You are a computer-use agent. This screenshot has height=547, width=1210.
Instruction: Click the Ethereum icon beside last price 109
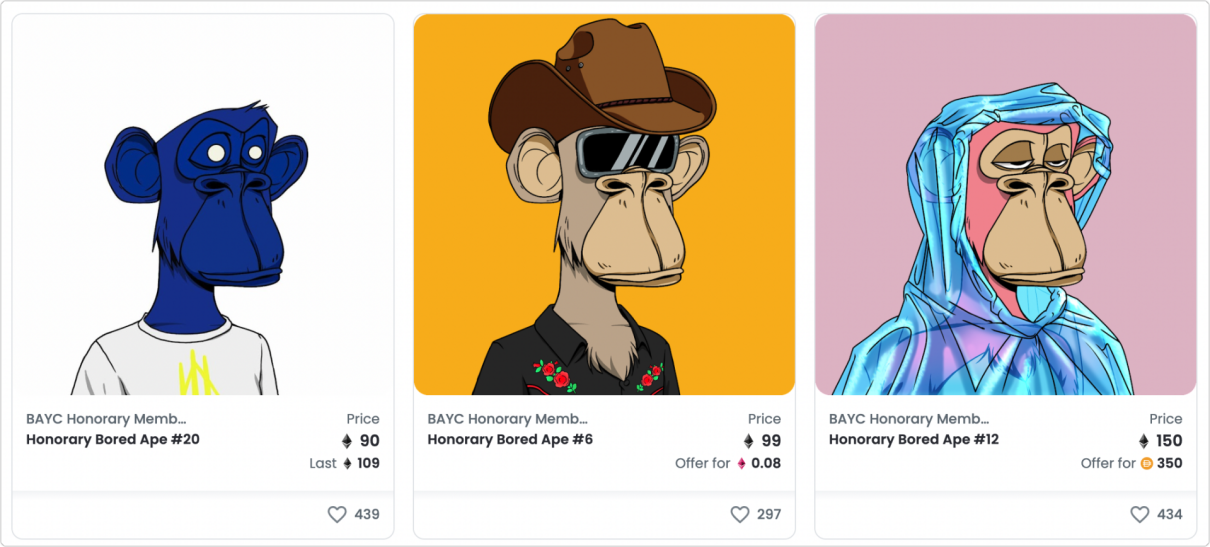click(x=347, y=463)
